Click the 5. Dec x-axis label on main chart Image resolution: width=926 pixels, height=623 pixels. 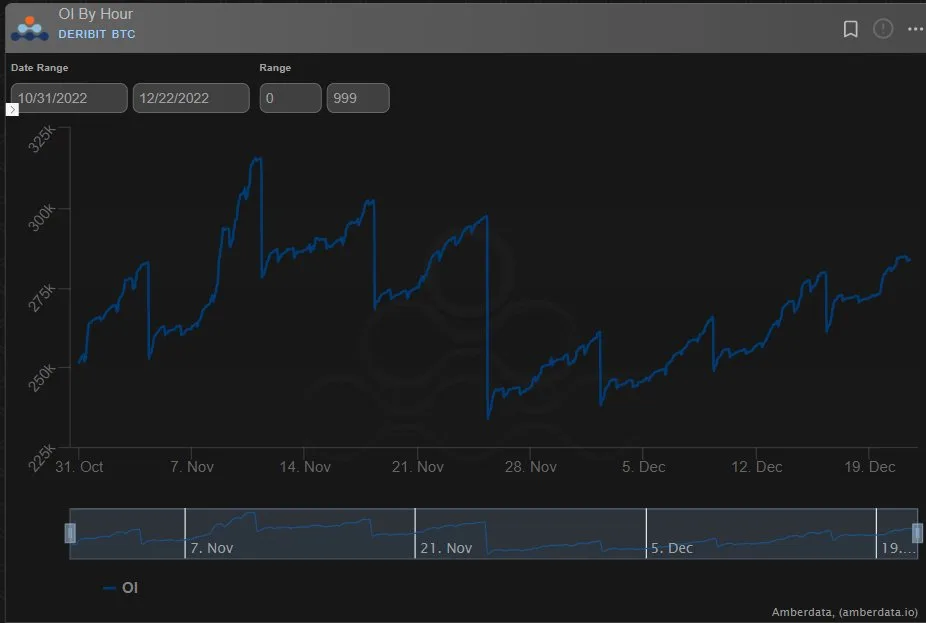[644, 467]
